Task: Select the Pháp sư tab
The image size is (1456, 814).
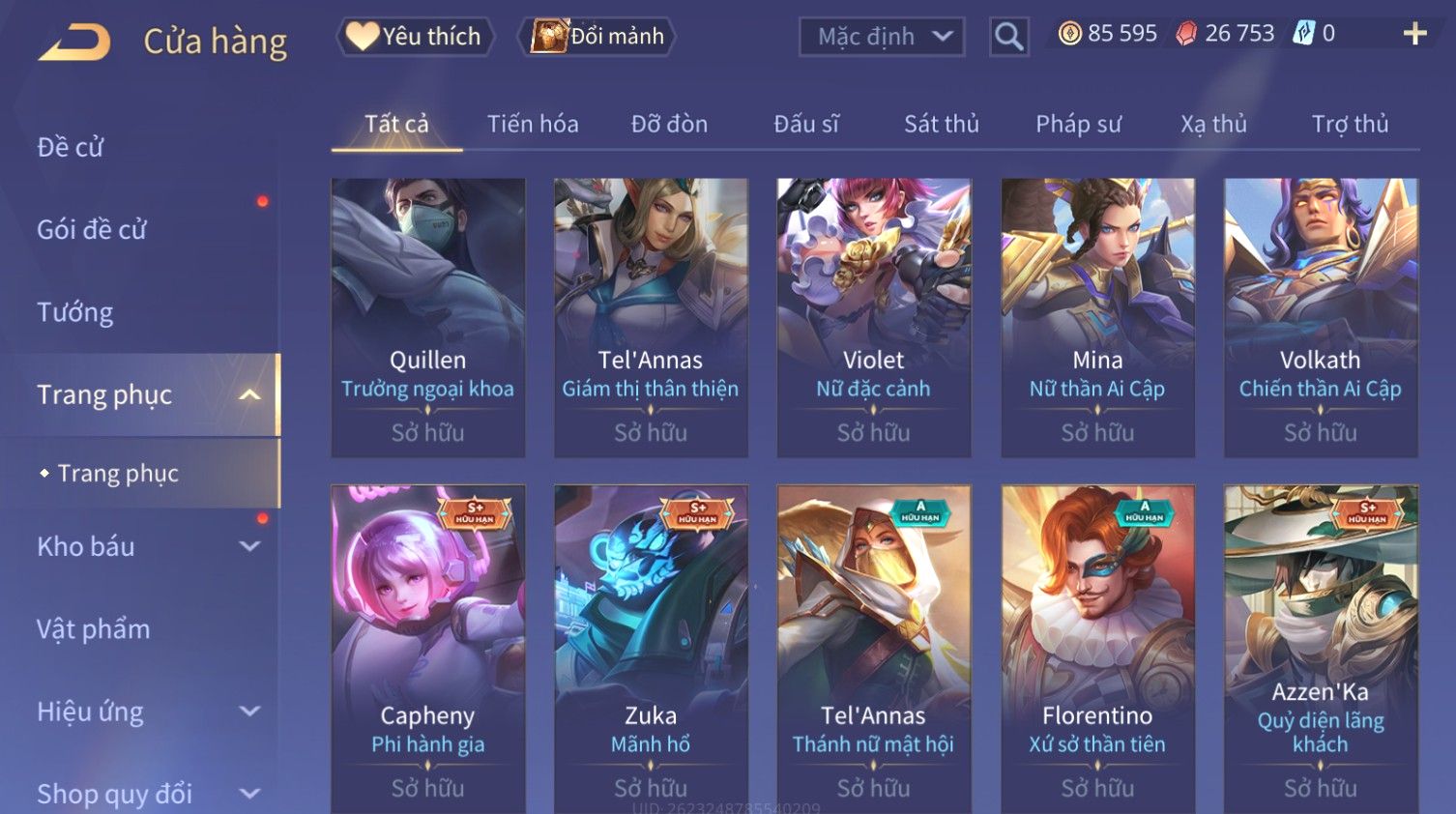Action: [x=1078, y=124]
